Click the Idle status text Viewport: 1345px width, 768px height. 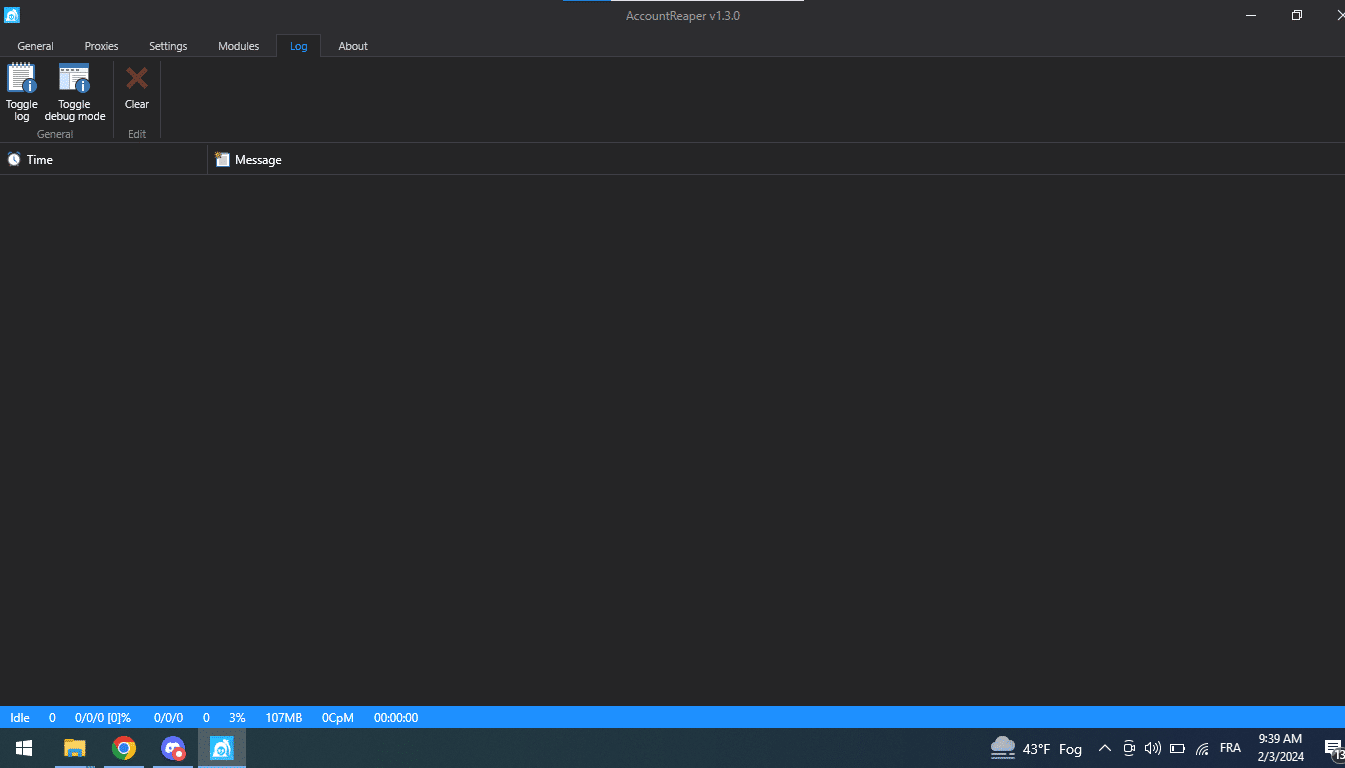[x=20, y=718]
